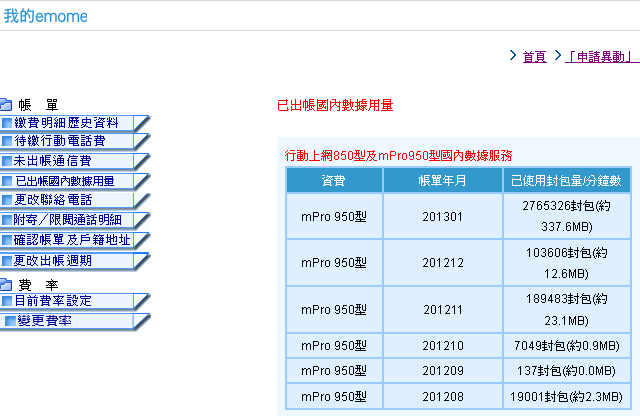Click the 我的emome title link
Screen dimensions: 640x416
tap(45, 16)
